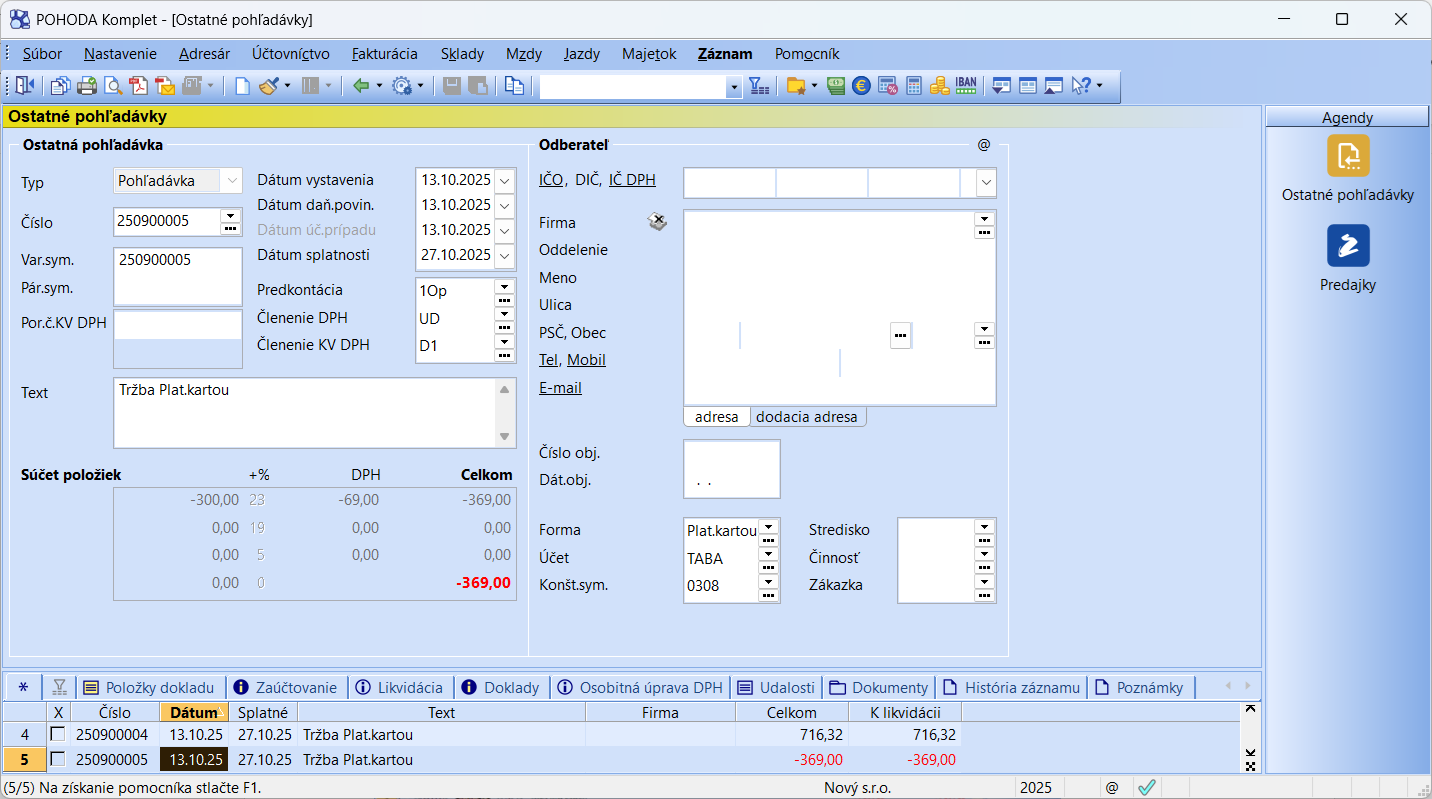Image resolution: width=1432 pixels, height=799 pixels.
Task: Open the Fakturácia menu
Action: click(384, 54)
